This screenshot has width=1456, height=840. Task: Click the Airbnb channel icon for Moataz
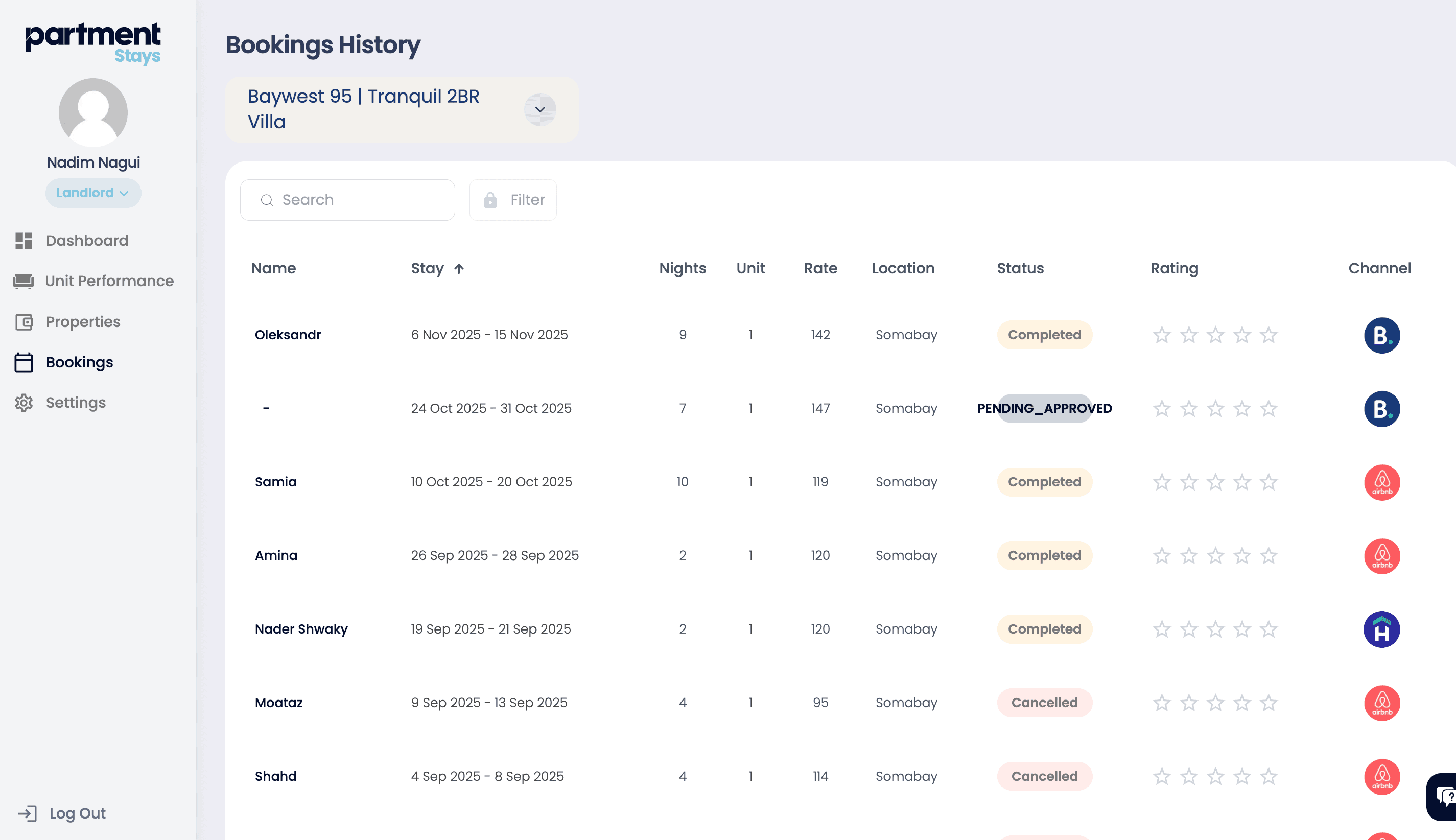1381,703
